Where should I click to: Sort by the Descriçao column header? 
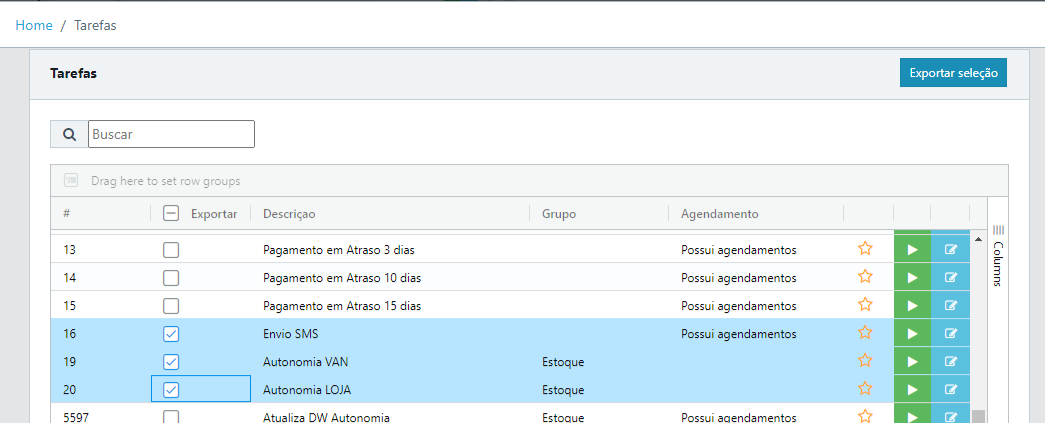(x=289, y=214)
